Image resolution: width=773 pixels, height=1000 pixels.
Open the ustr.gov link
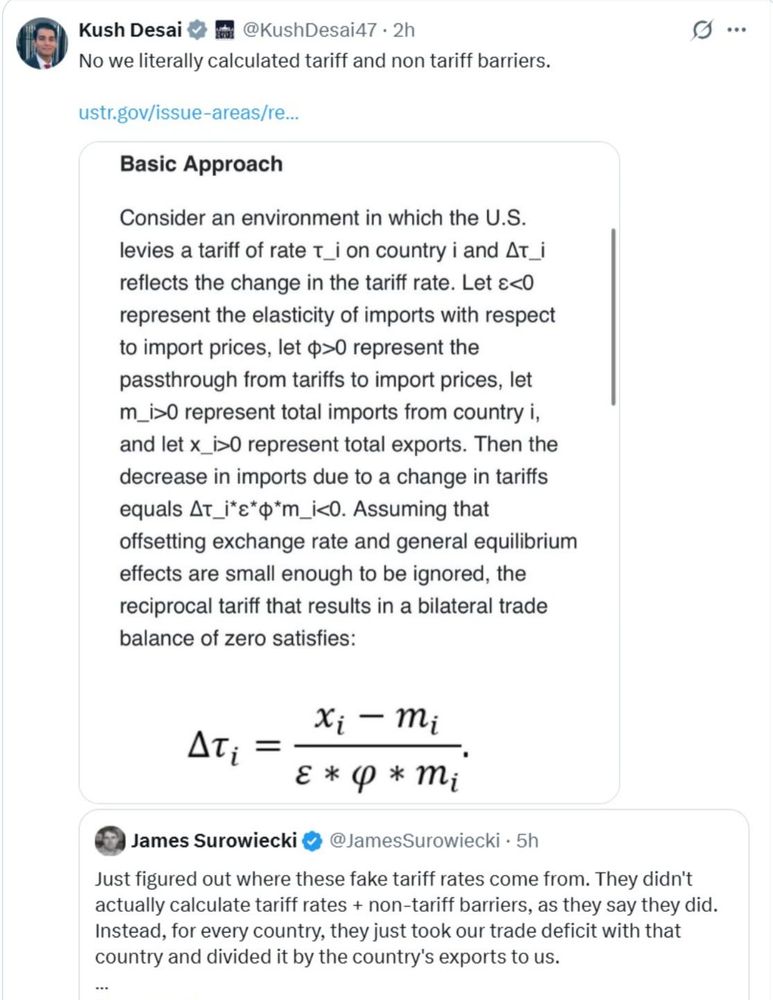point(188,112)
